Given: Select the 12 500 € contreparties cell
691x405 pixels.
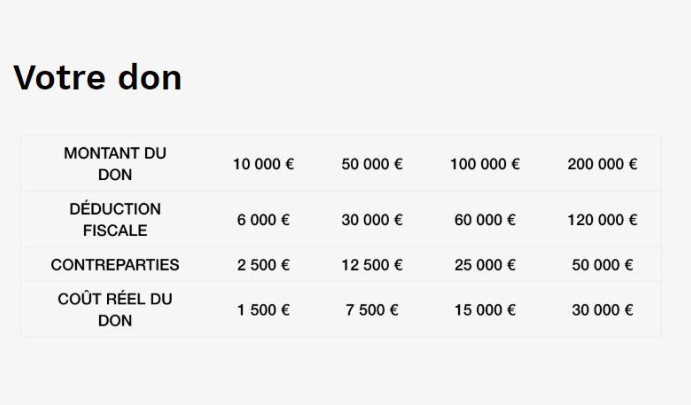Looking at the screenshot, I should 372,265.
